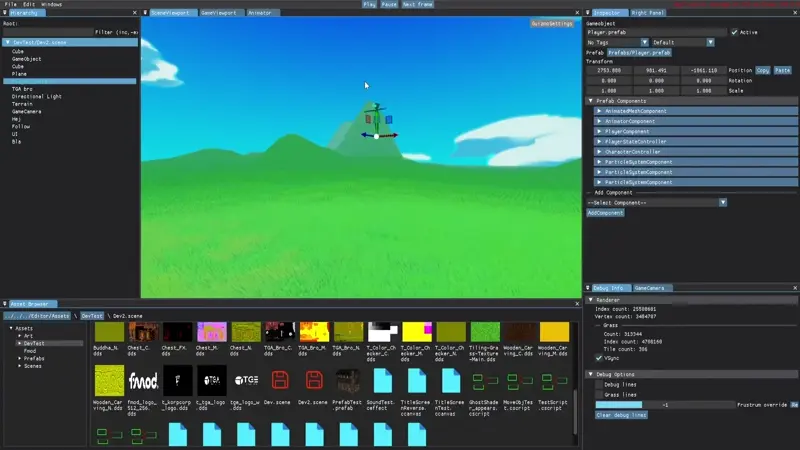Screen dimensions: 800x450
Task: Select the MoveObjTest.cscript node icon
Action: (519, 381)
